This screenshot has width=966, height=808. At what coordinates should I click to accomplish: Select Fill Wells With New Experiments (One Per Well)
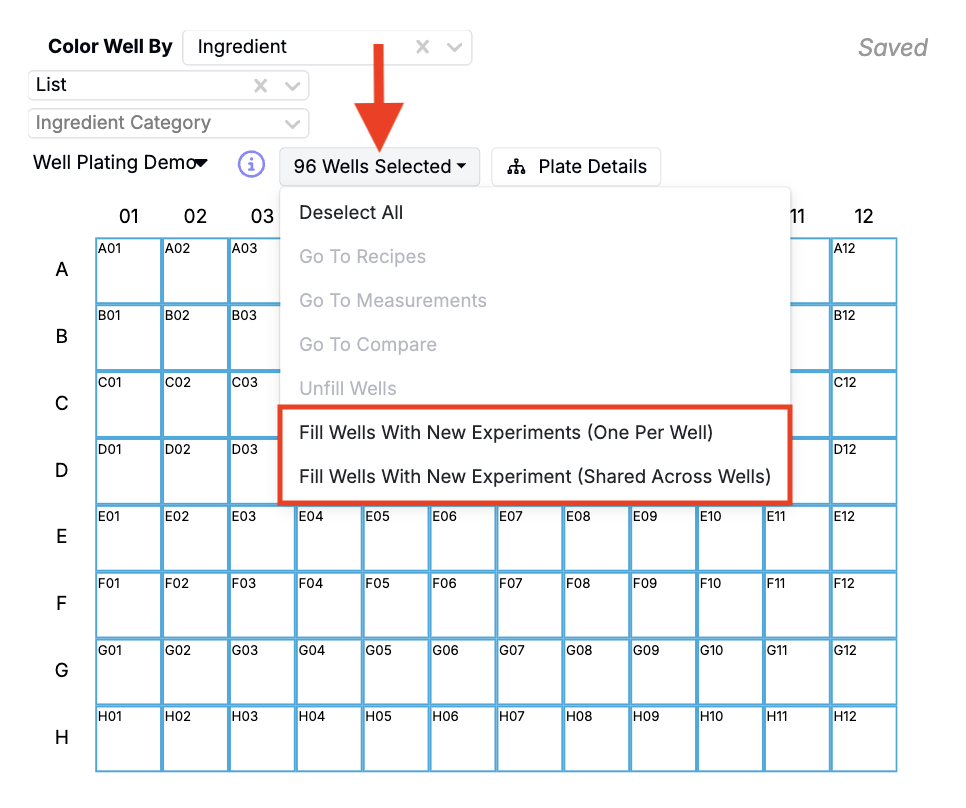tap(506, 432)
